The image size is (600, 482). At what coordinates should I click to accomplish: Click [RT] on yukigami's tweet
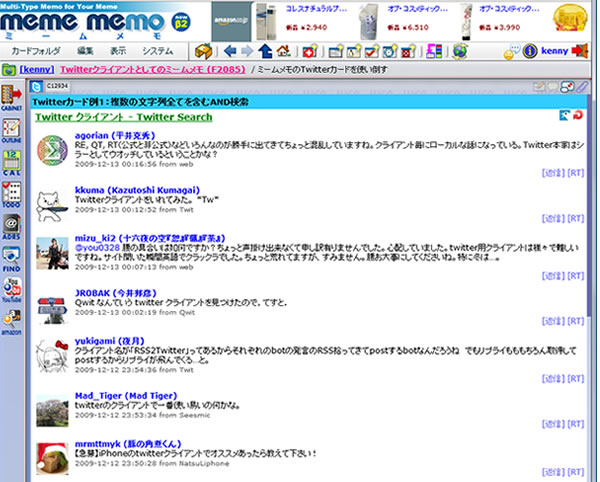(x=576, y=379)
